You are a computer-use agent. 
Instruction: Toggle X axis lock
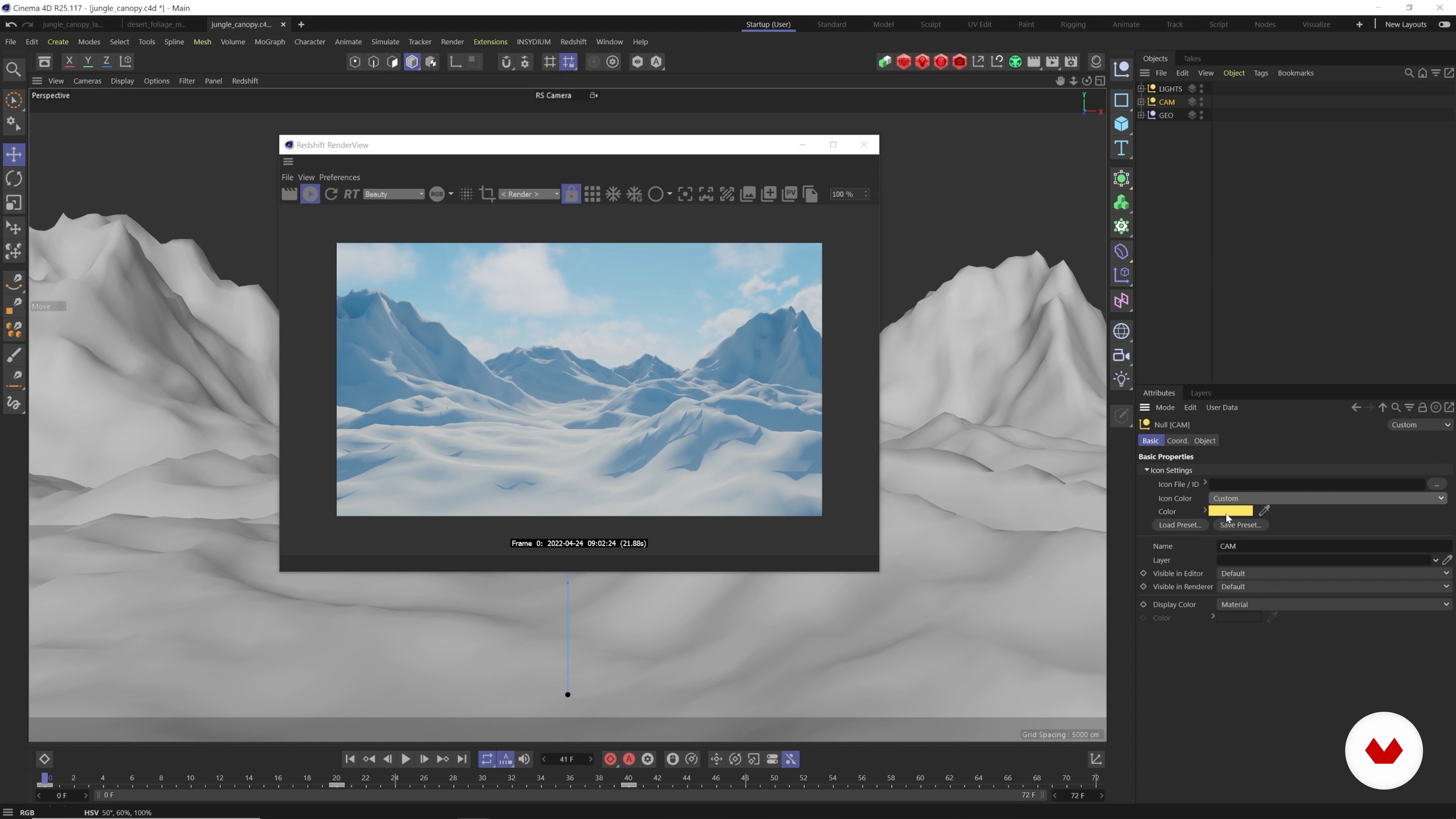click(x=69, y=61)
